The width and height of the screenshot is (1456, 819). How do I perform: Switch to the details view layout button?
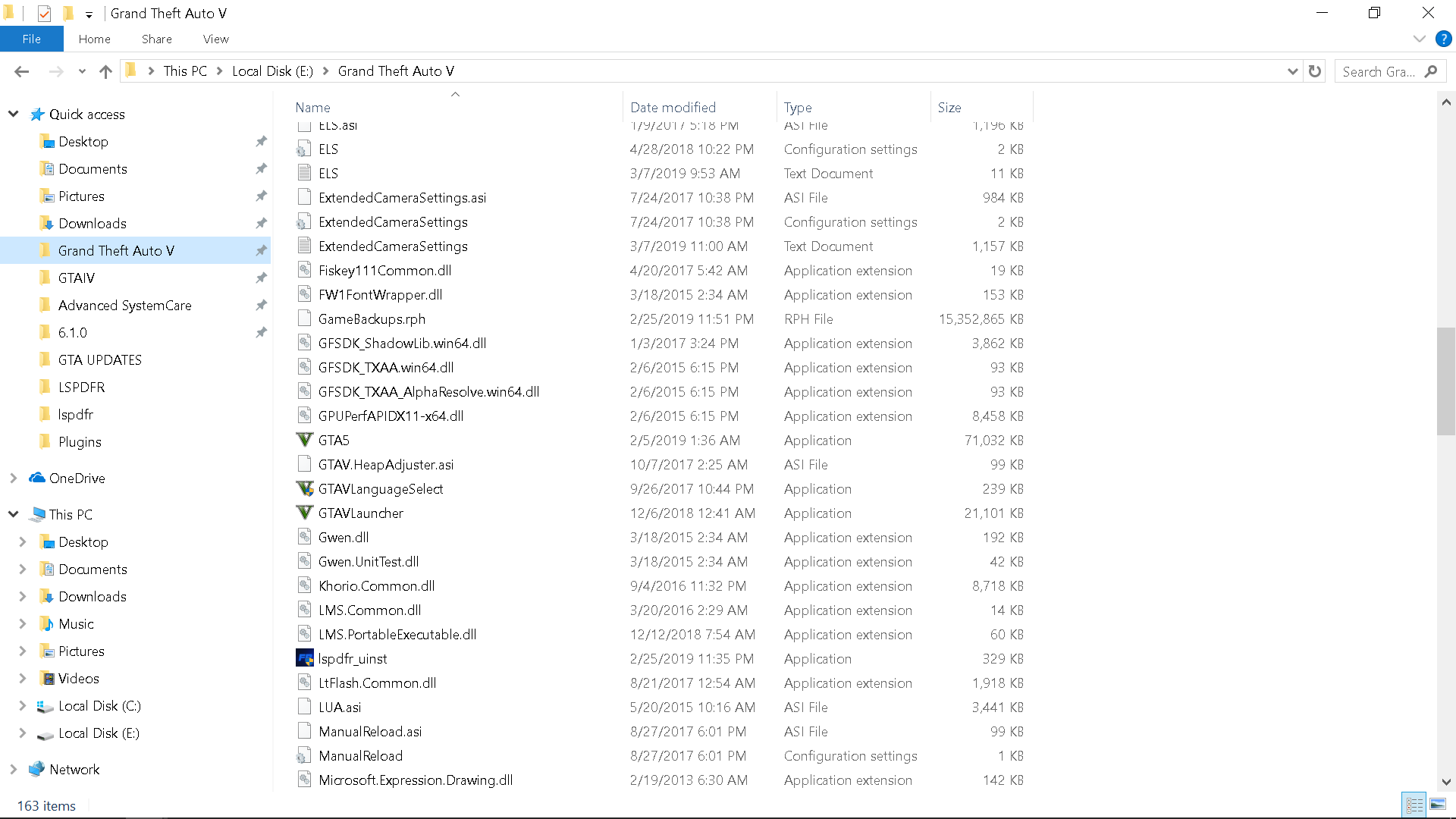[x=1414, y=805]
